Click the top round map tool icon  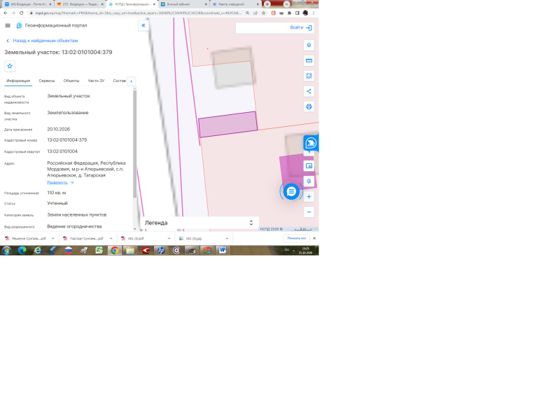[309, 45]
